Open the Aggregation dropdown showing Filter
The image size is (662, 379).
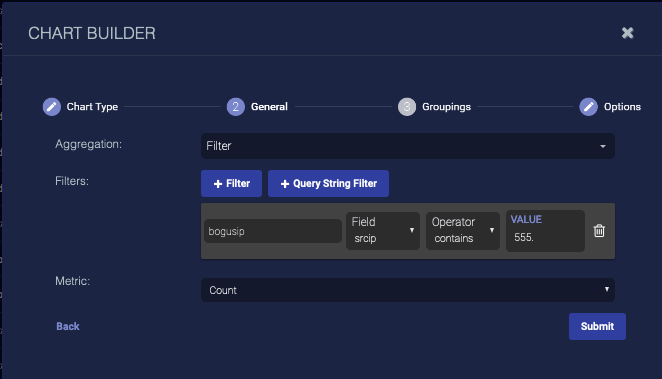click(408, 146)
